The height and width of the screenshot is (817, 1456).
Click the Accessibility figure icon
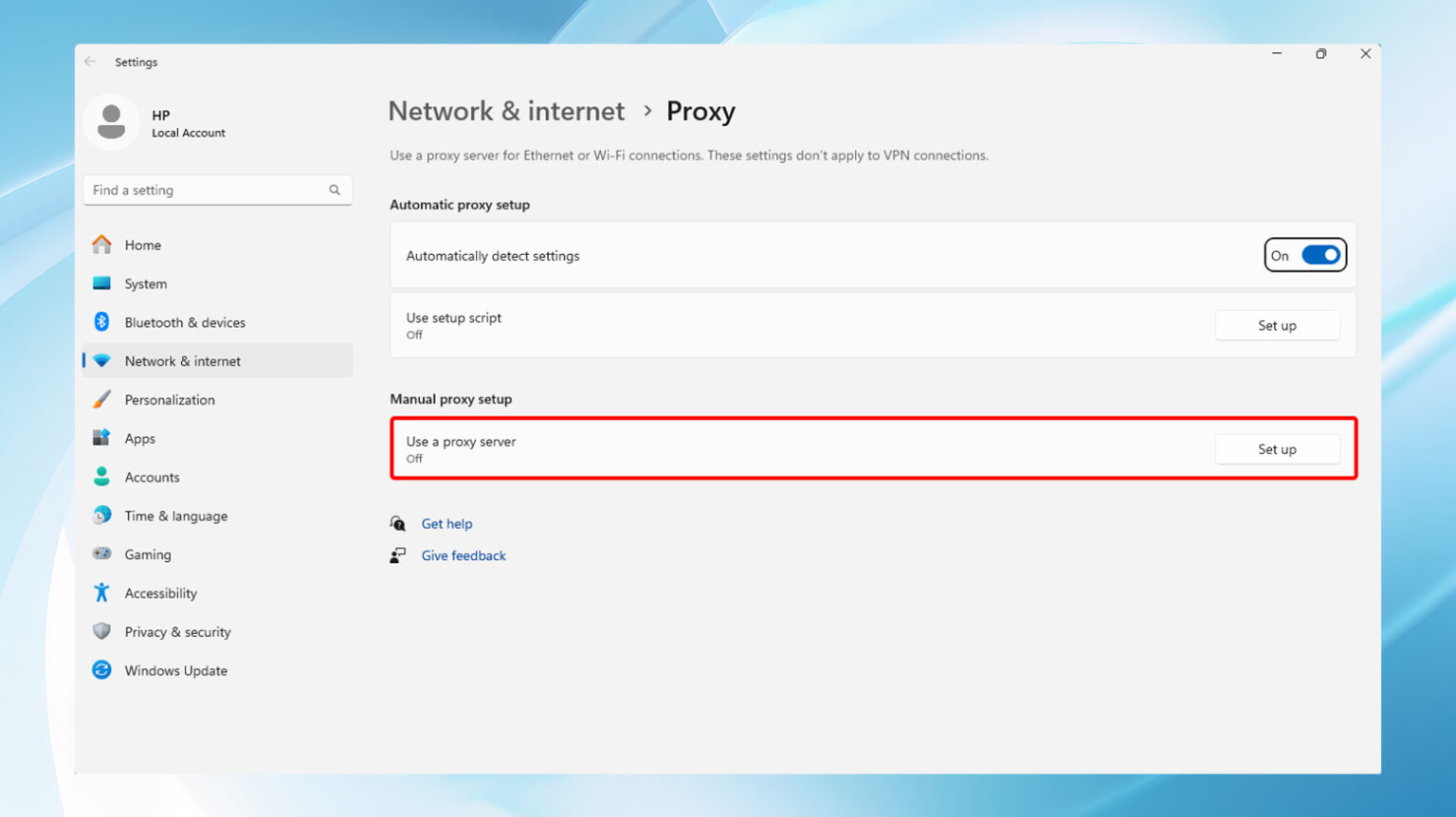101,593
